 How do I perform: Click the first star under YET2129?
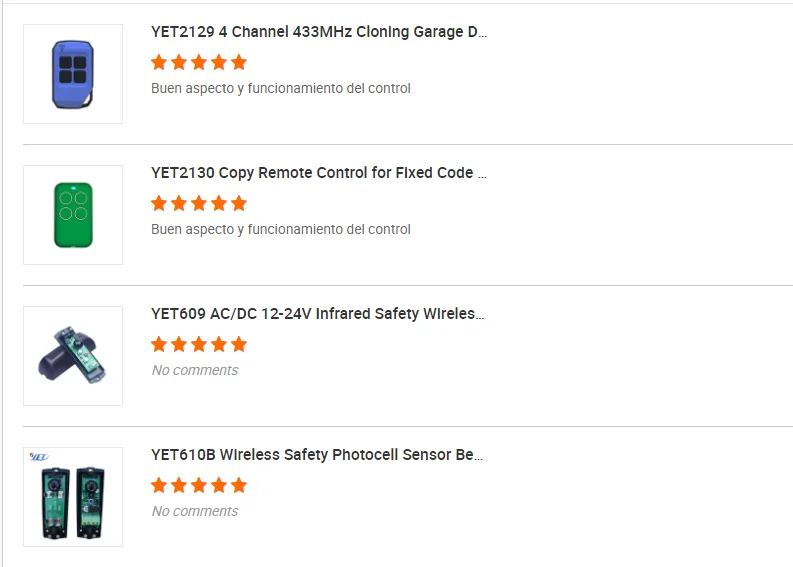159,62
